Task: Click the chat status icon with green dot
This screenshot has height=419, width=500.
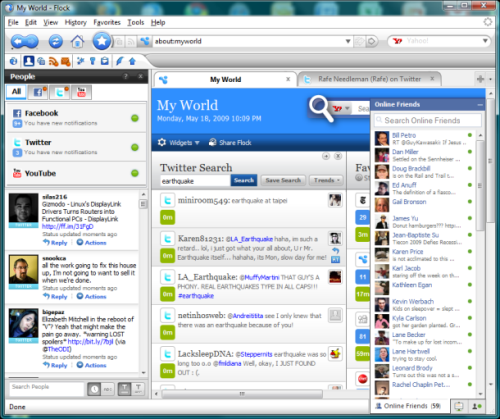Action: (477, 406)
